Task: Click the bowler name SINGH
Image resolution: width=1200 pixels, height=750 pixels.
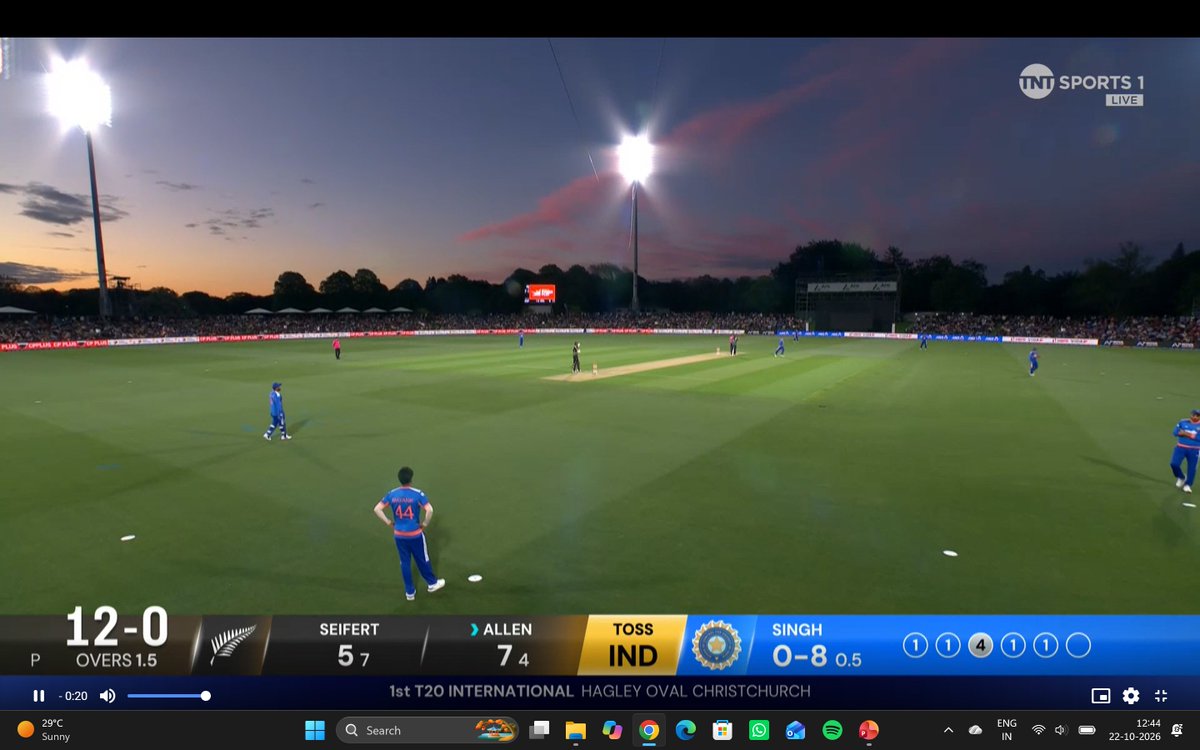Action: [x=797, y=629]
